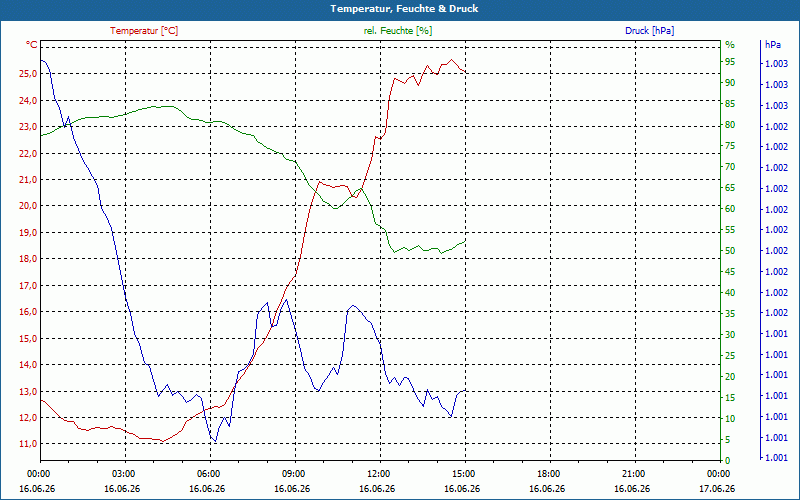Select the red Temperatur [°C] legend label

[144, 31]
